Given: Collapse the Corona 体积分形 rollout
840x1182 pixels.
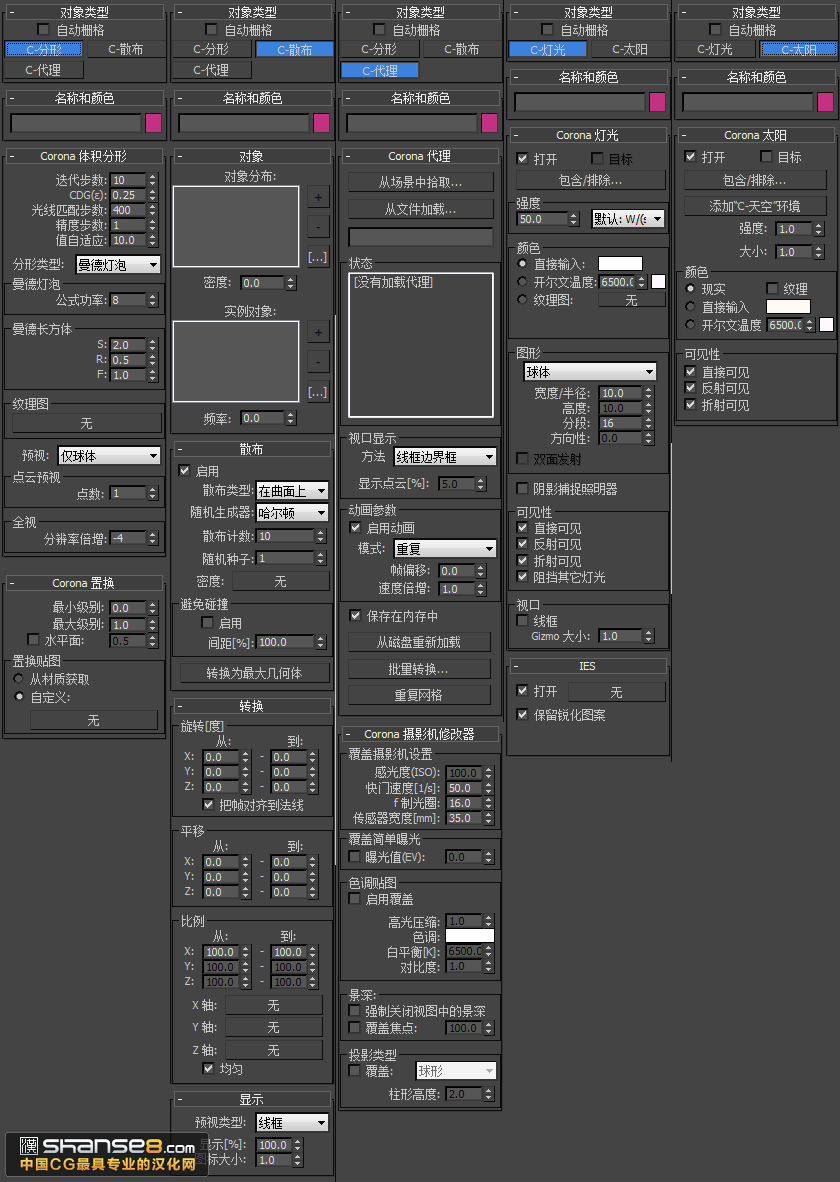Looking at the screenshot, I should point(84,156).
